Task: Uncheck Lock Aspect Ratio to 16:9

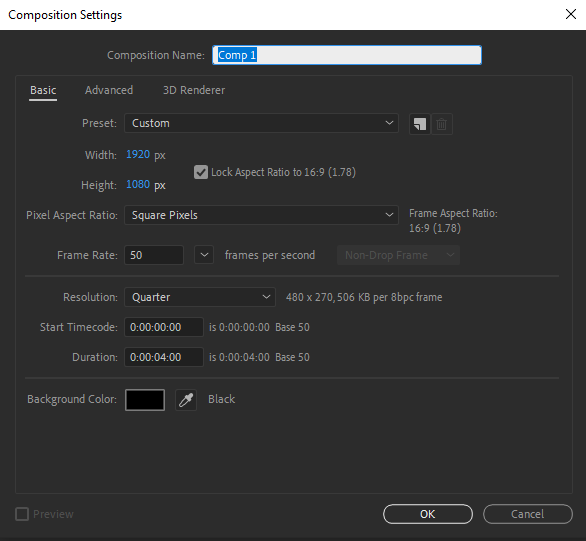Action: click(201, 172)
